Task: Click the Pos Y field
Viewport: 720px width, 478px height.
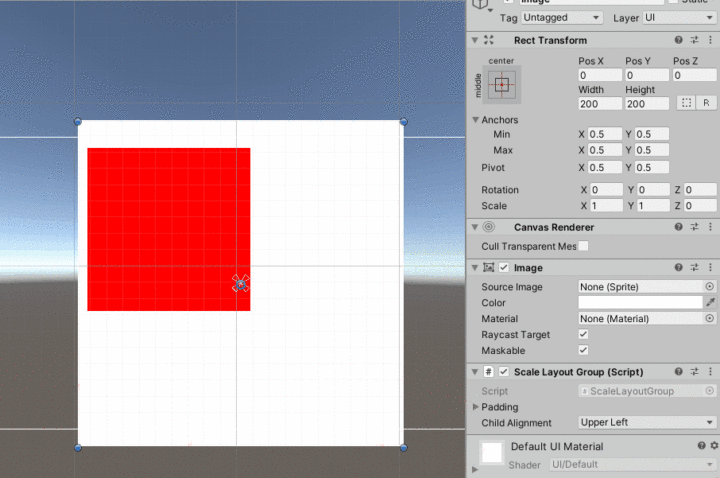Action: [x=647, y=75]
